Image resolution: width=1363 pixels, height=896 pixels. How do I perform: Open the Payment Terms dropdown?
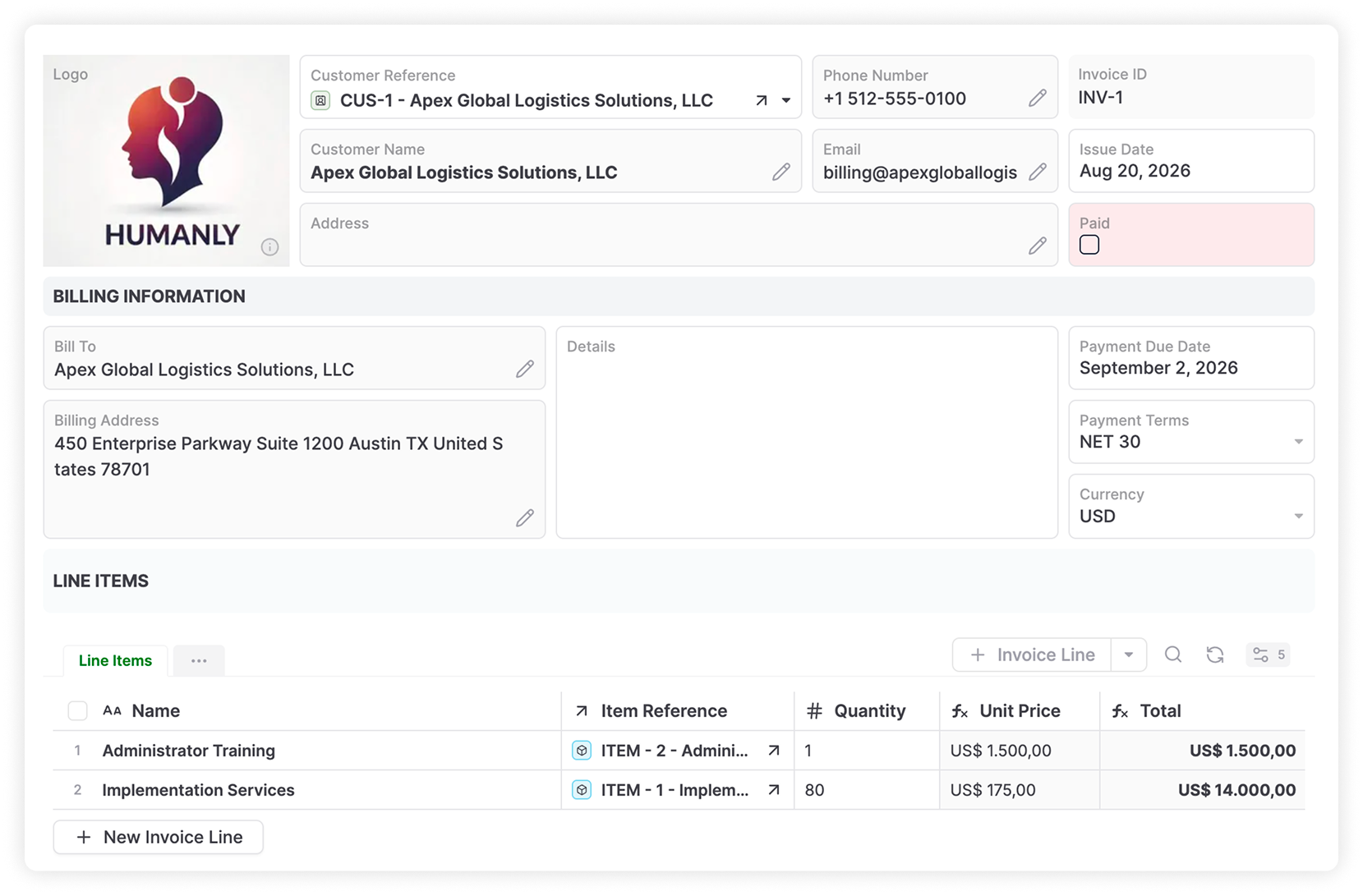[1299, 442]
